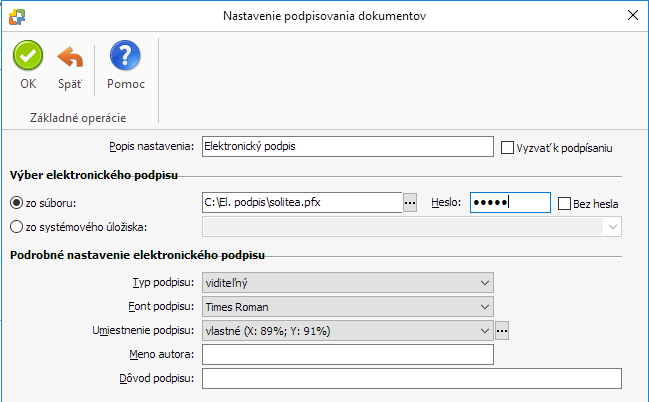
Task: Click the Meno autora input field
Action: coord(348,355)
